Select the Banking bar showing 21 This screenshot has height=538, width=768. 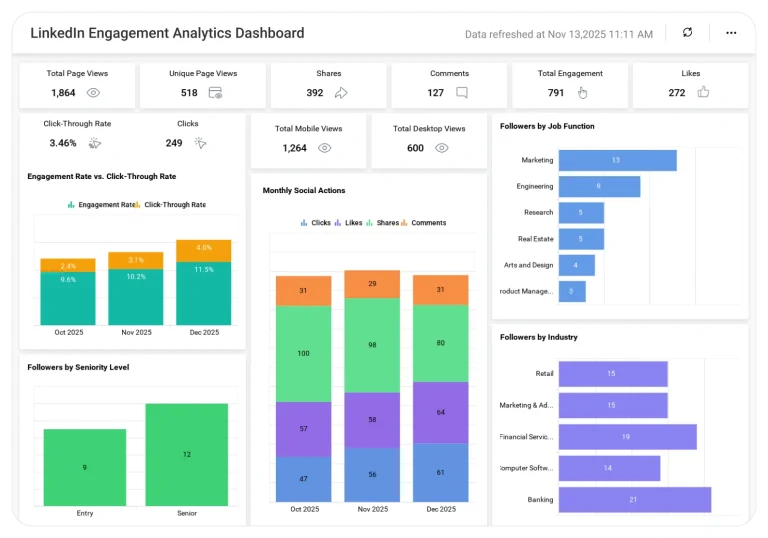(635, 499)
